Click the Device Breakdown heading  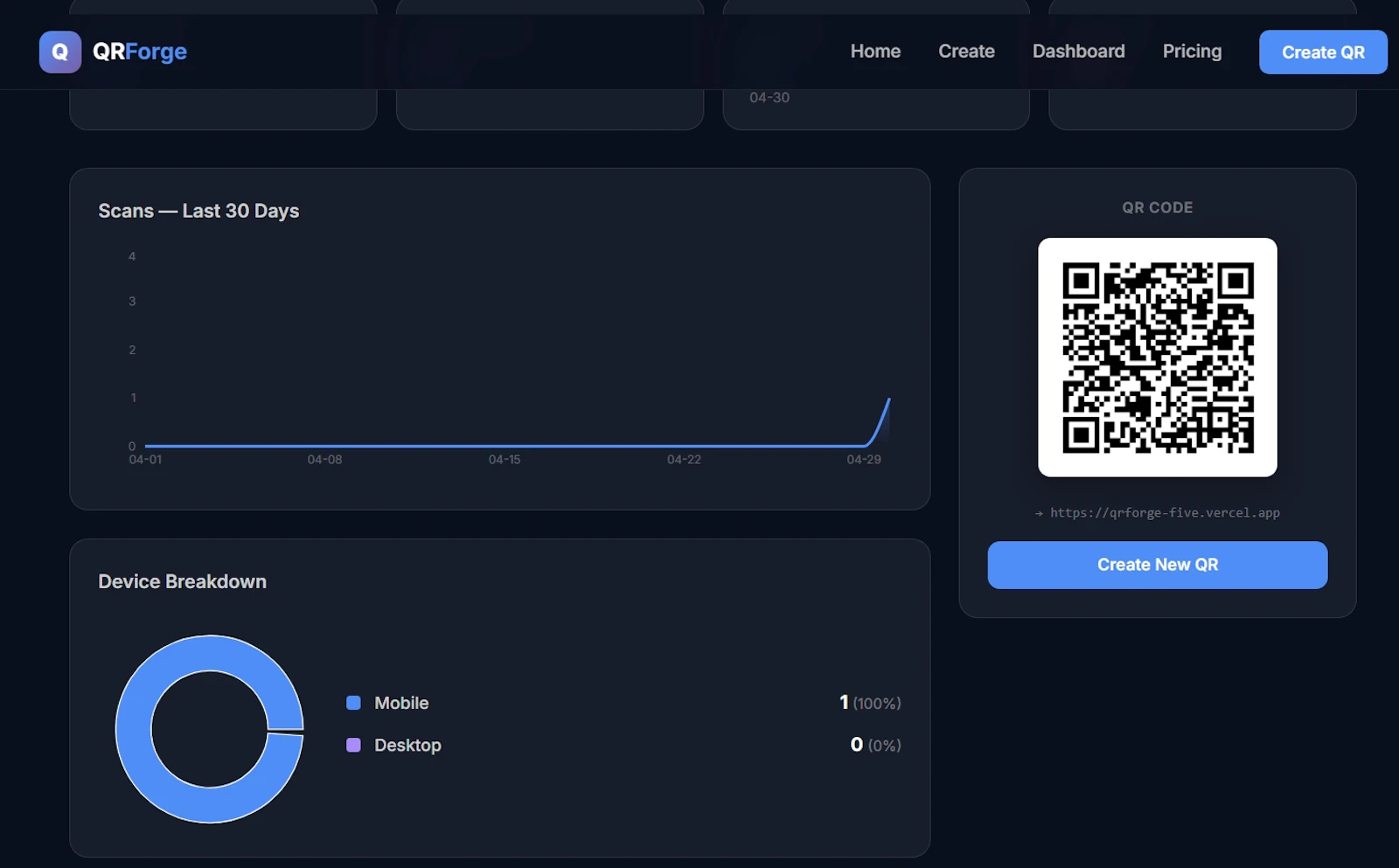(182, 581)
